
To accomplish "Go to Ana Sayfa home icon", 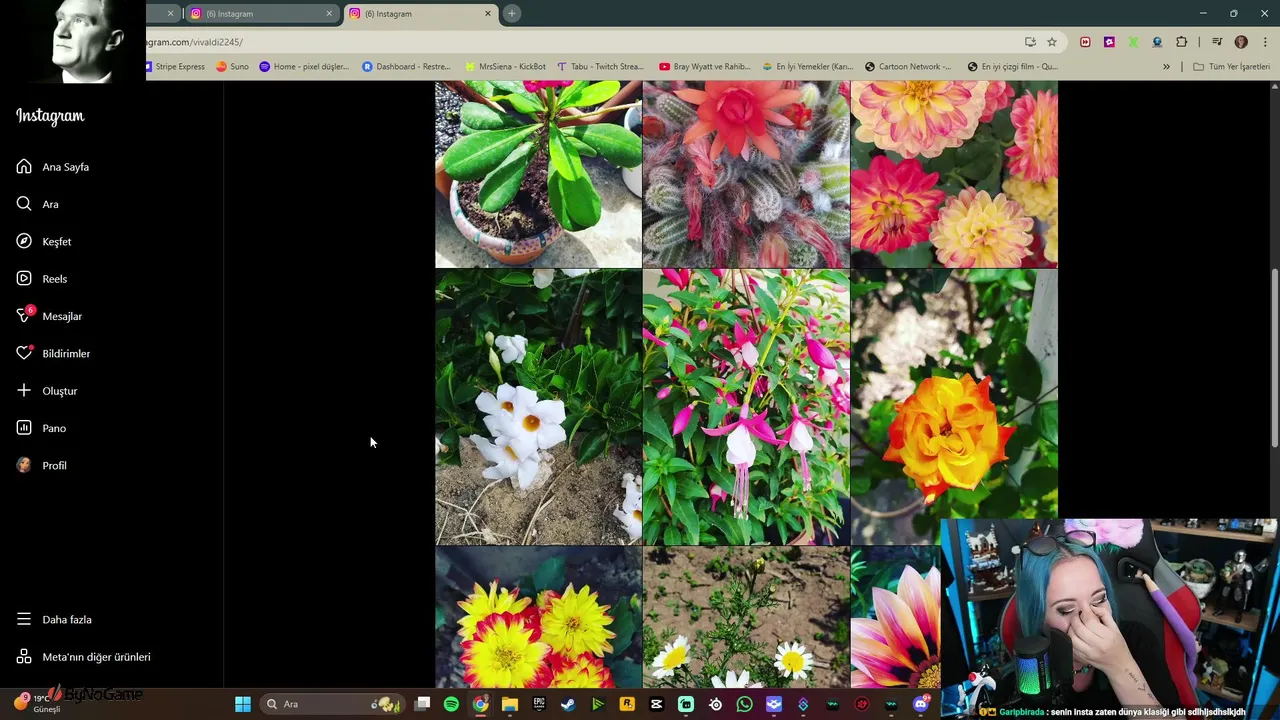I will 24,167.
